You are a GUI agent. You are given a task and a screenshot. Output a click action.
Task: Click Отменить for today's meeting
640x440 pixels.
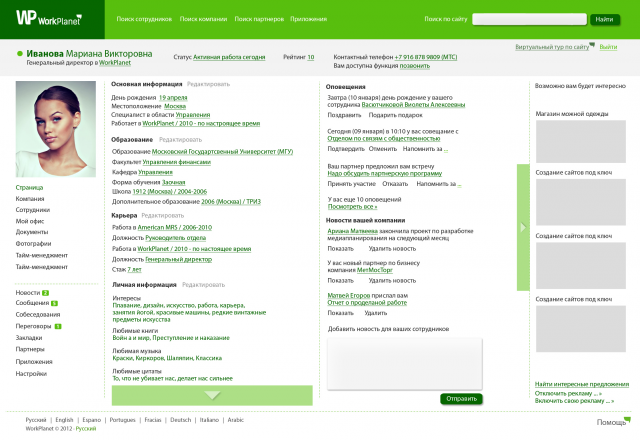(383, 149)
